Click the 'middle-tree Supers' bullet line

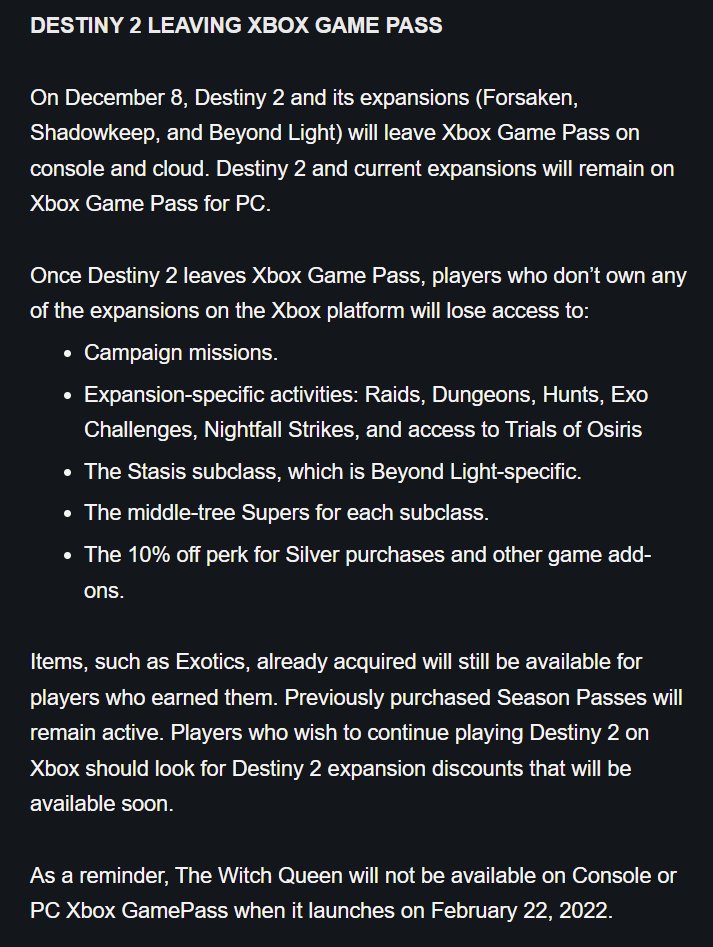tap(286, 513)
